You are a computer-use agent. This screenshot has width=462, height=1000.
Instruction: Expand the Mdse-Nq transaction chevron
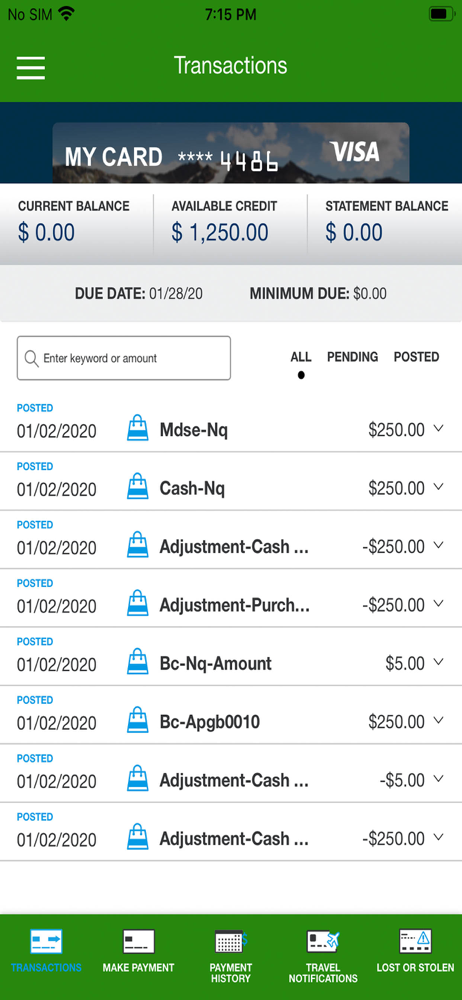(438, 429)
